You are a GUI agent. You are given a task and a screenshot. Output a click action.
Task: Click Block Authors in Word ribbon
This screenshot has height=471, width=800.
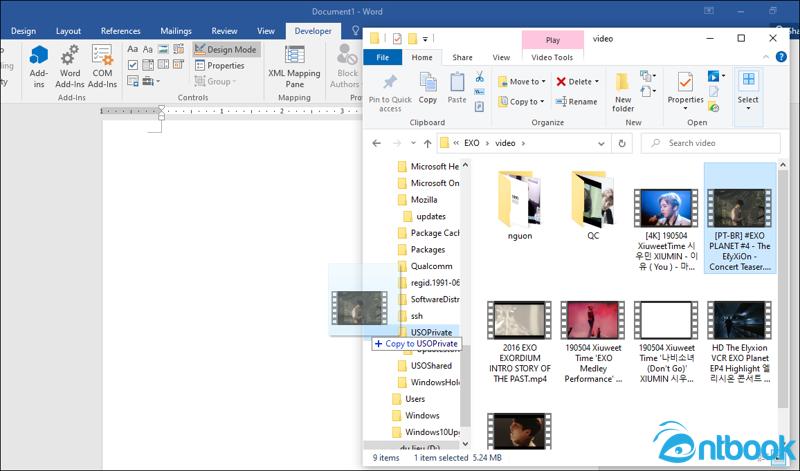click(x=347, y=66)
